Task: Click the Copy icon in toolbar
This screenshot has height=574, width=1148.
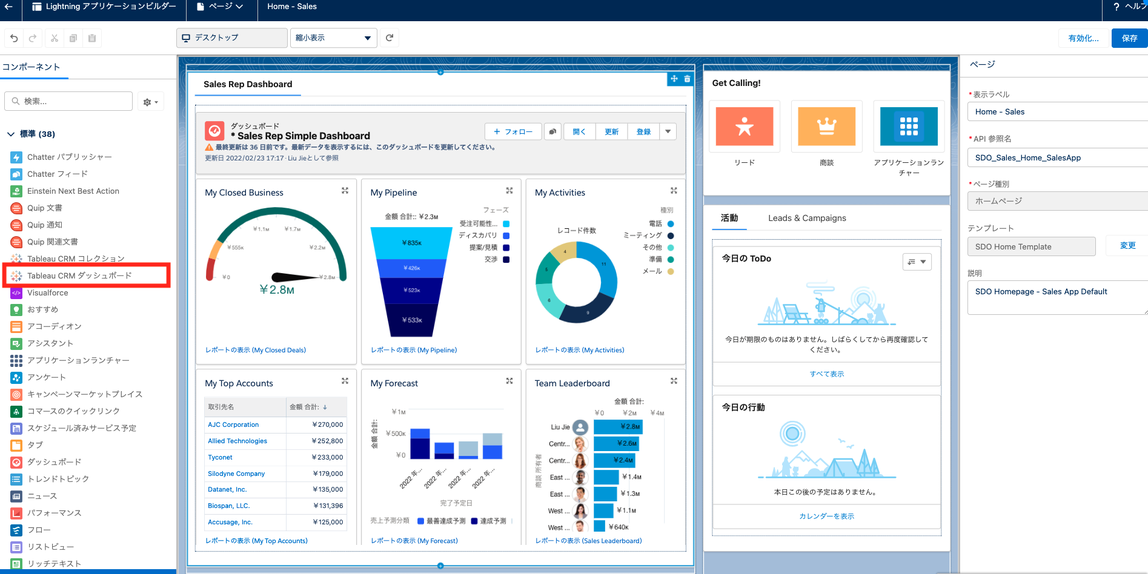Action: (x=72, y=38)
